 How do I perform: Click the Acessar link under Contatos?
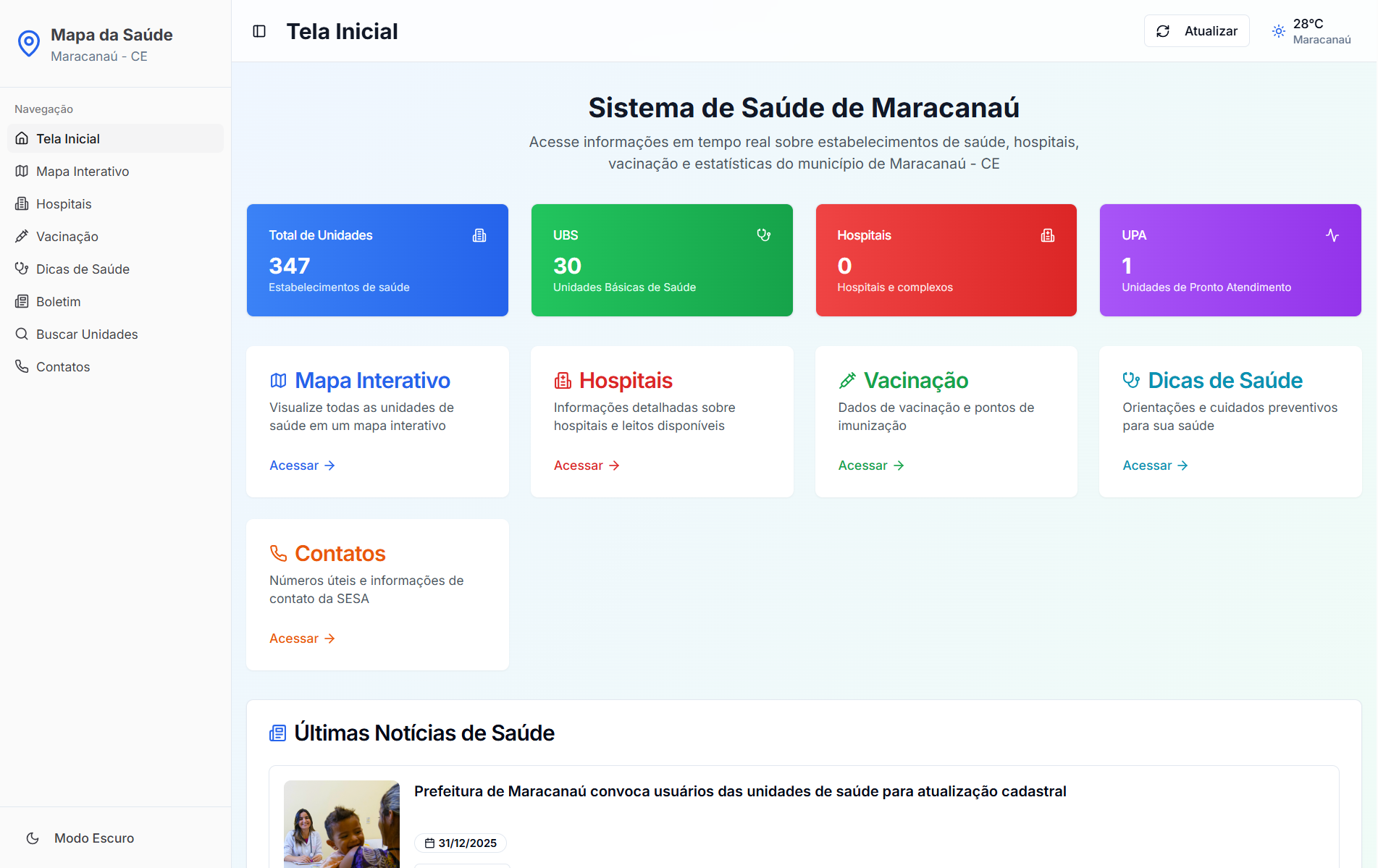pyautogui.click(x=302, y=639)
